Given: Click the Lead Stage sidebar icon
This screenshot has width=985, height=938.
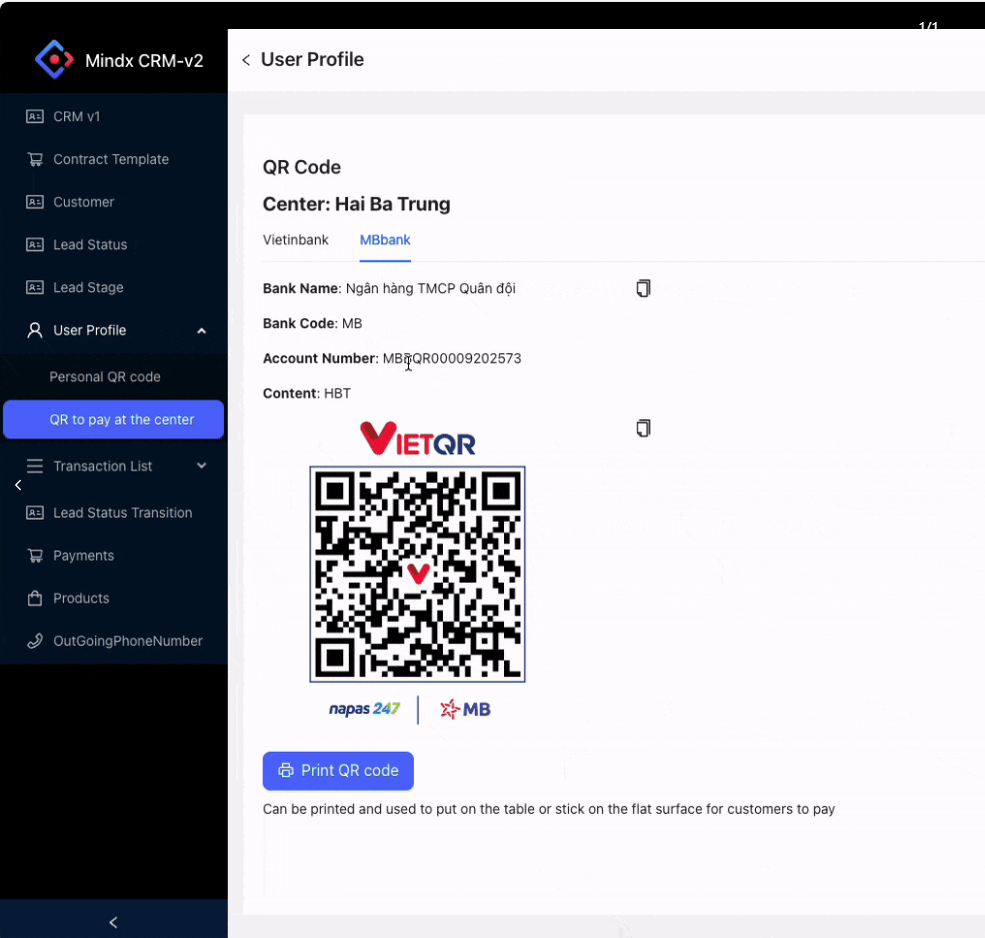Looking at the screenshot, I should tap(35, 287).
